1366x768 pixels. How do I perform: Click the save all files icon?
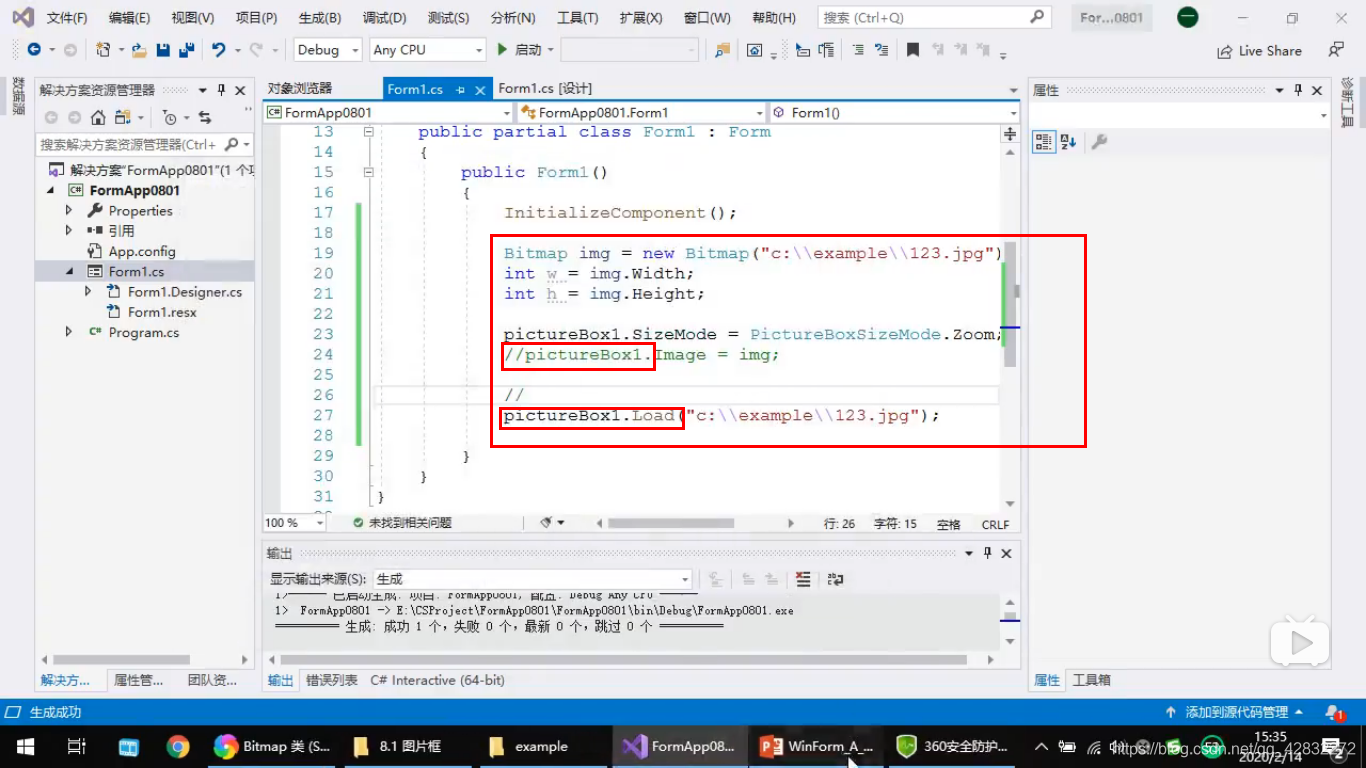(x=186, y=50)
